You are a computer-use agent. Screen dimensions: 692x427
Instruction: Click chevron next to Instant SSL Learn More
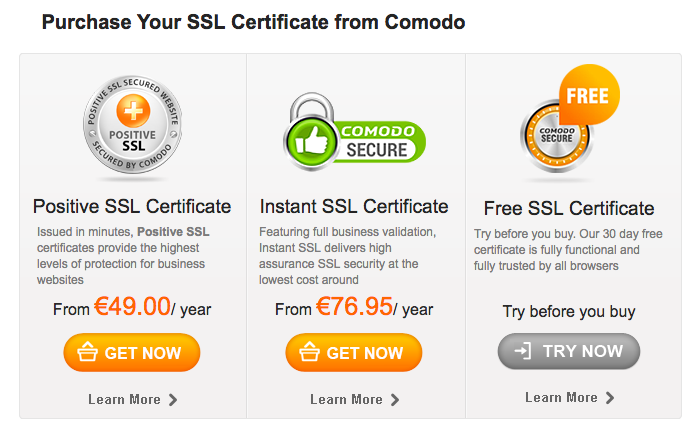tap(395, 400)
